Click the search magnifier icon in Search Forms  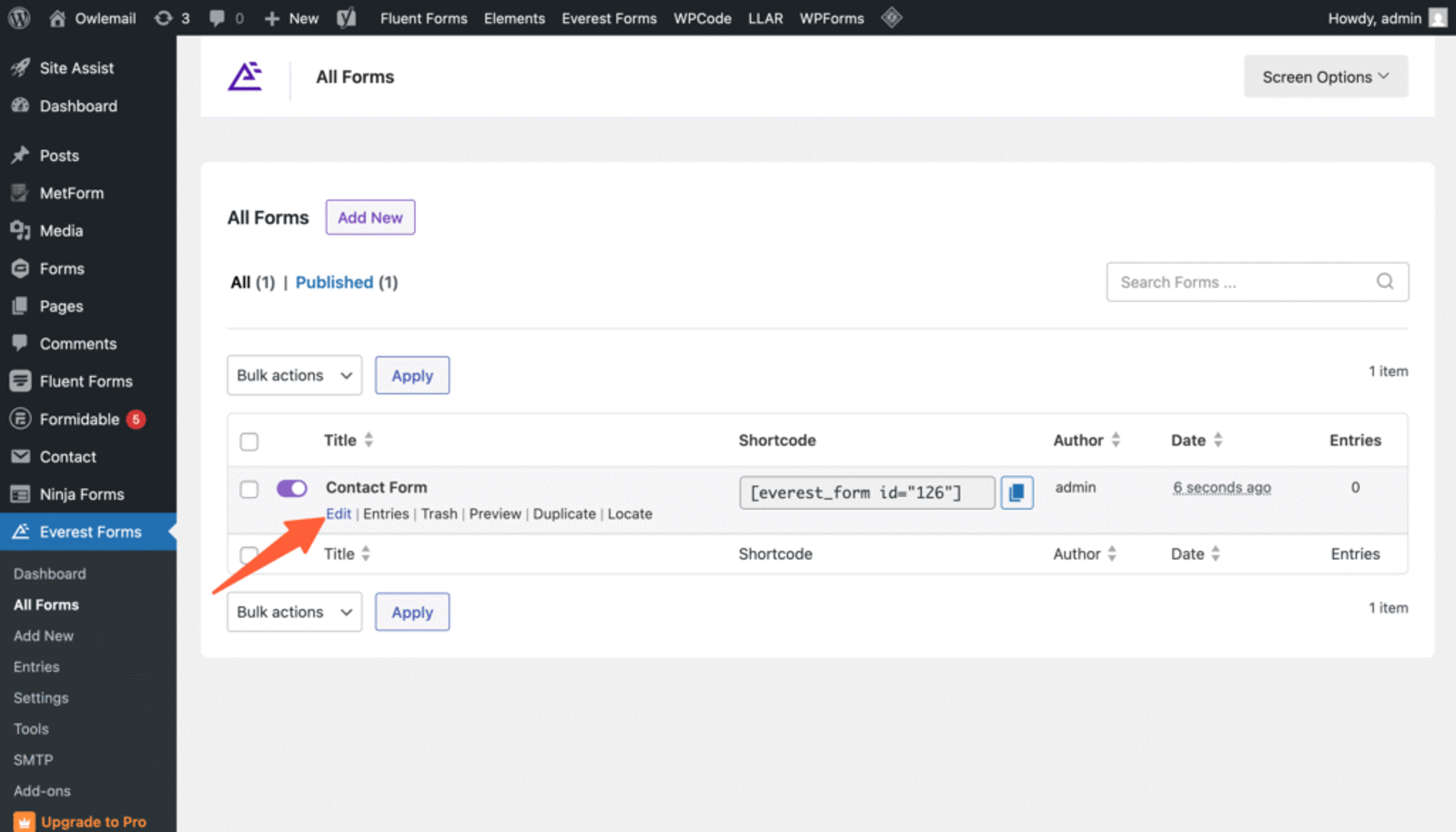[1385, 282]
